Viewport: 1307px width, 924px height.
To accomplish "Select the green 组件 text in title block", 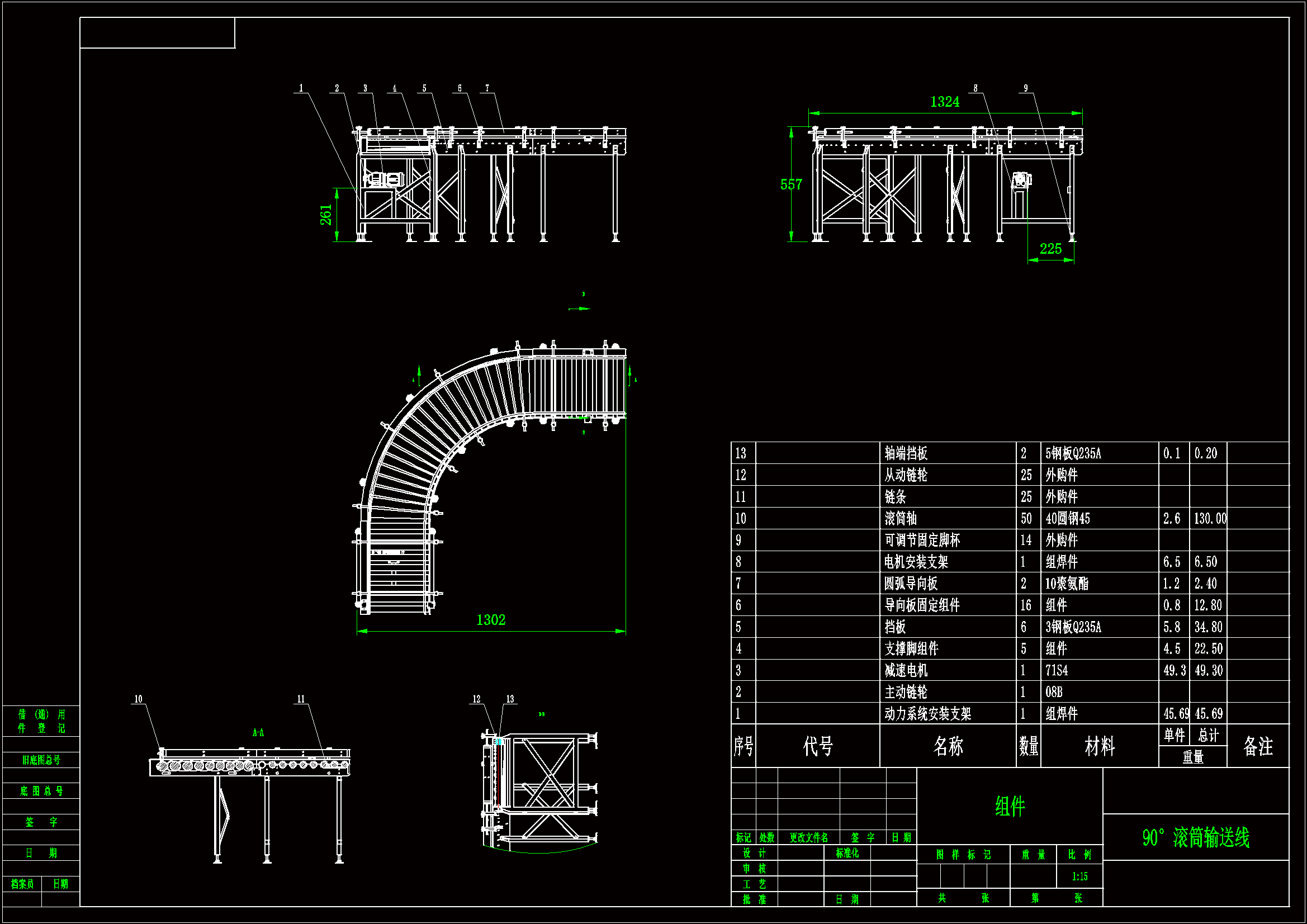I will pos(1010,806).
